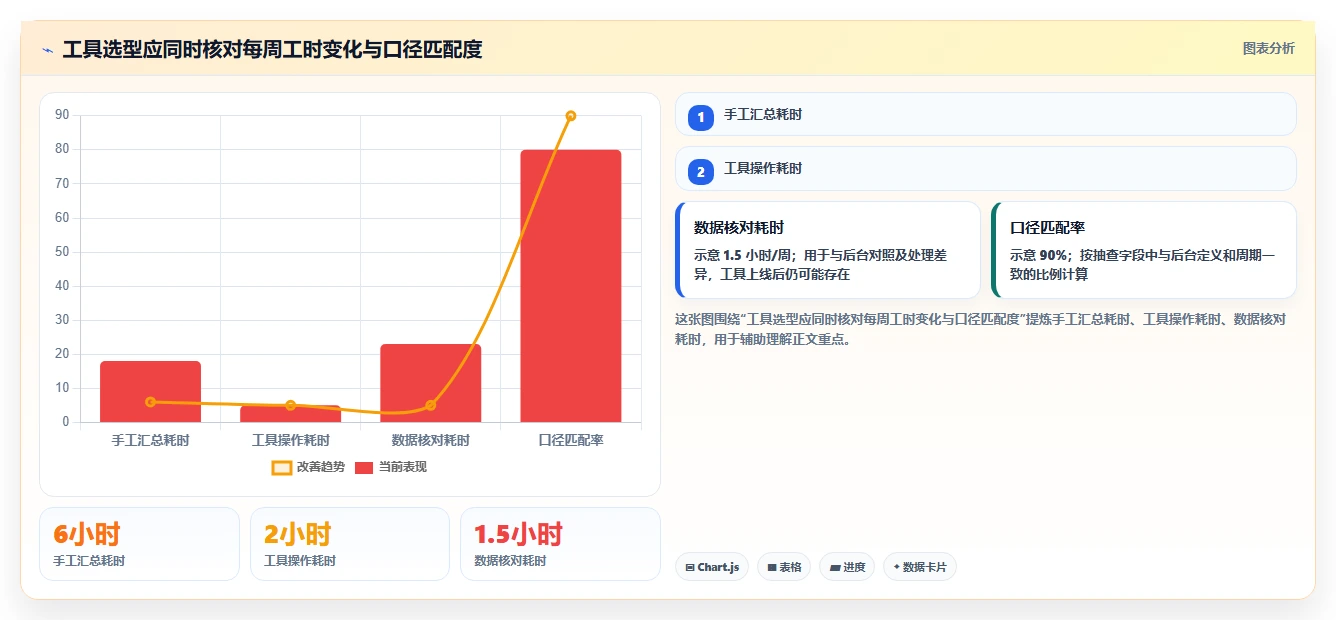The height and width of the screenshot is (620, 1336).
Task: Click the icon inside the Chart.js chip
Action: 690,568
